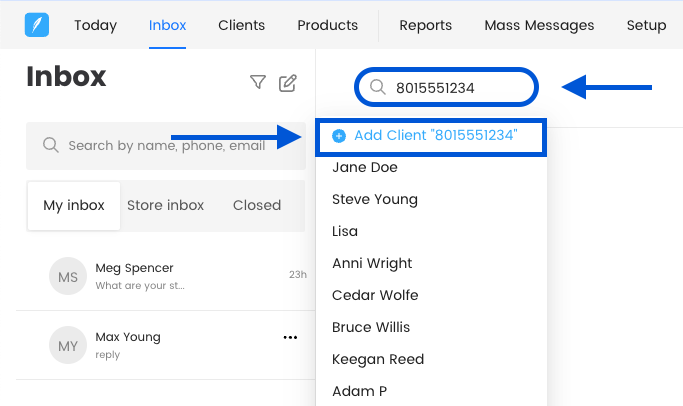Click the search field containing 8015551234
The width and height of the screenshot is (683, 406).
click(x=455, y=88)
